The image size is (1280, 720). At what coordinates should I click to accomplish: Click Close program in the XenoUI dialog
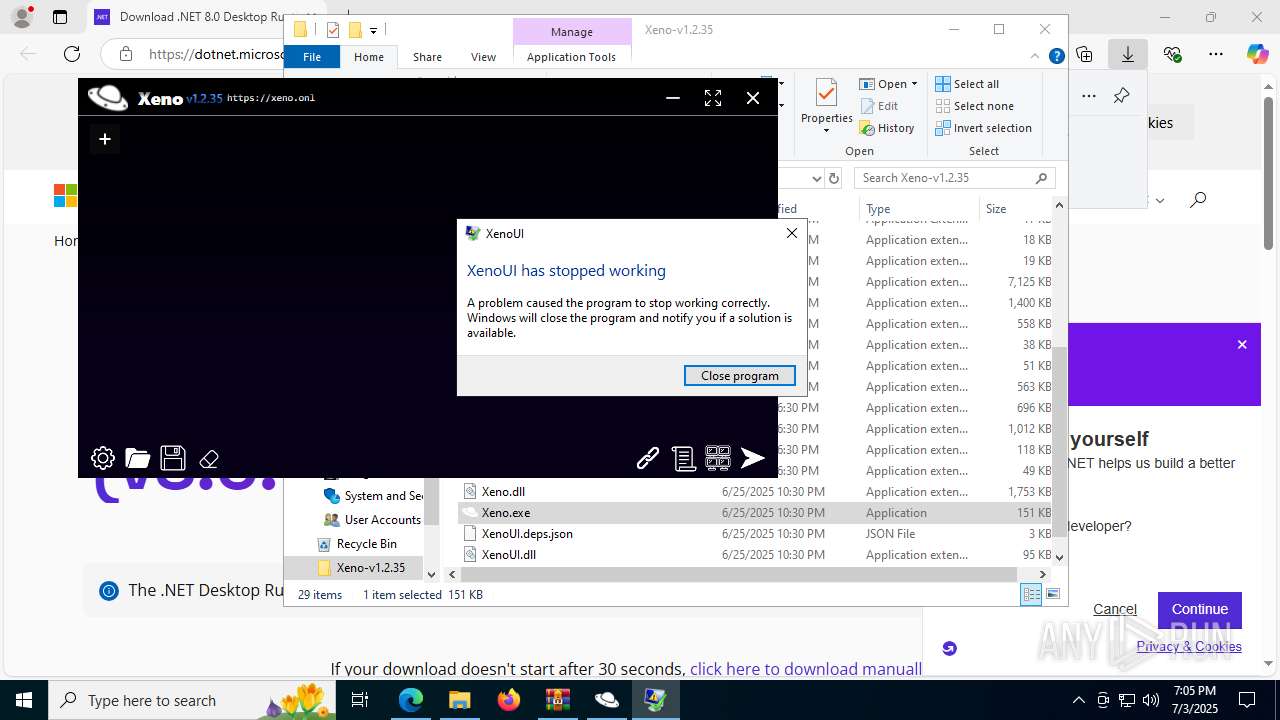point(740,376)
